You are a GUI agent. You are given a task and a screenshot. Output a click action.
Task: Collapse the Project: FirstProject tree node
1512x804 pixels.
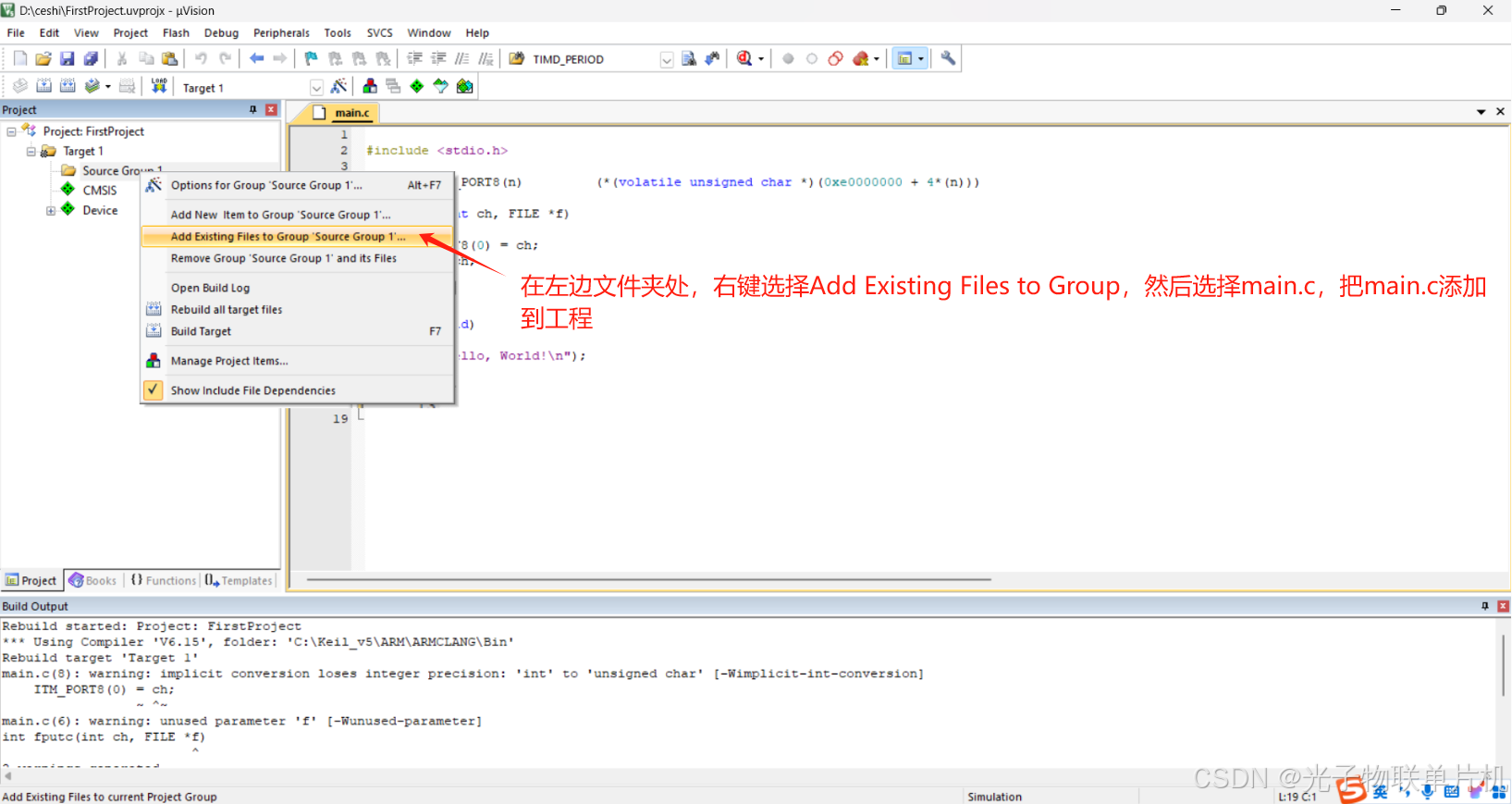[11, 131]
